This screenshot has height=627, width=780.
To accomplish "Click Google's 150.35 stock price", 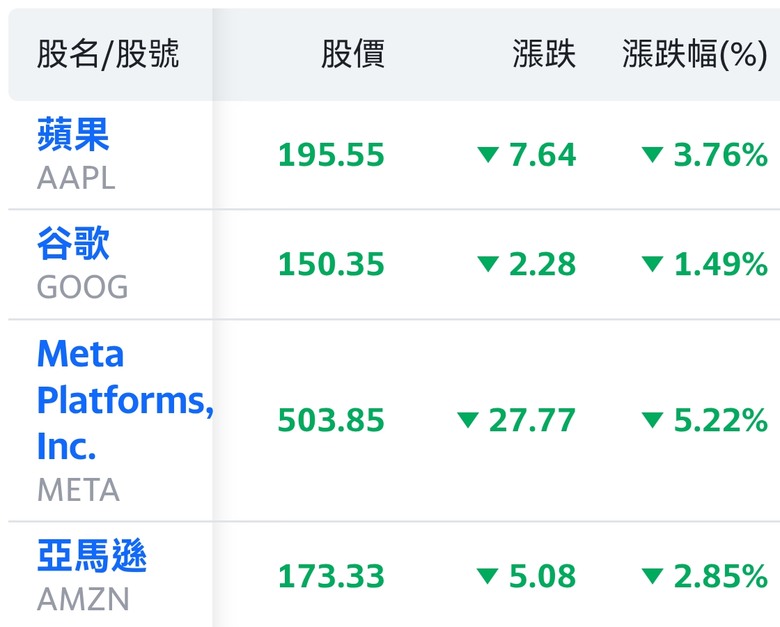I will tap(331, 264).
